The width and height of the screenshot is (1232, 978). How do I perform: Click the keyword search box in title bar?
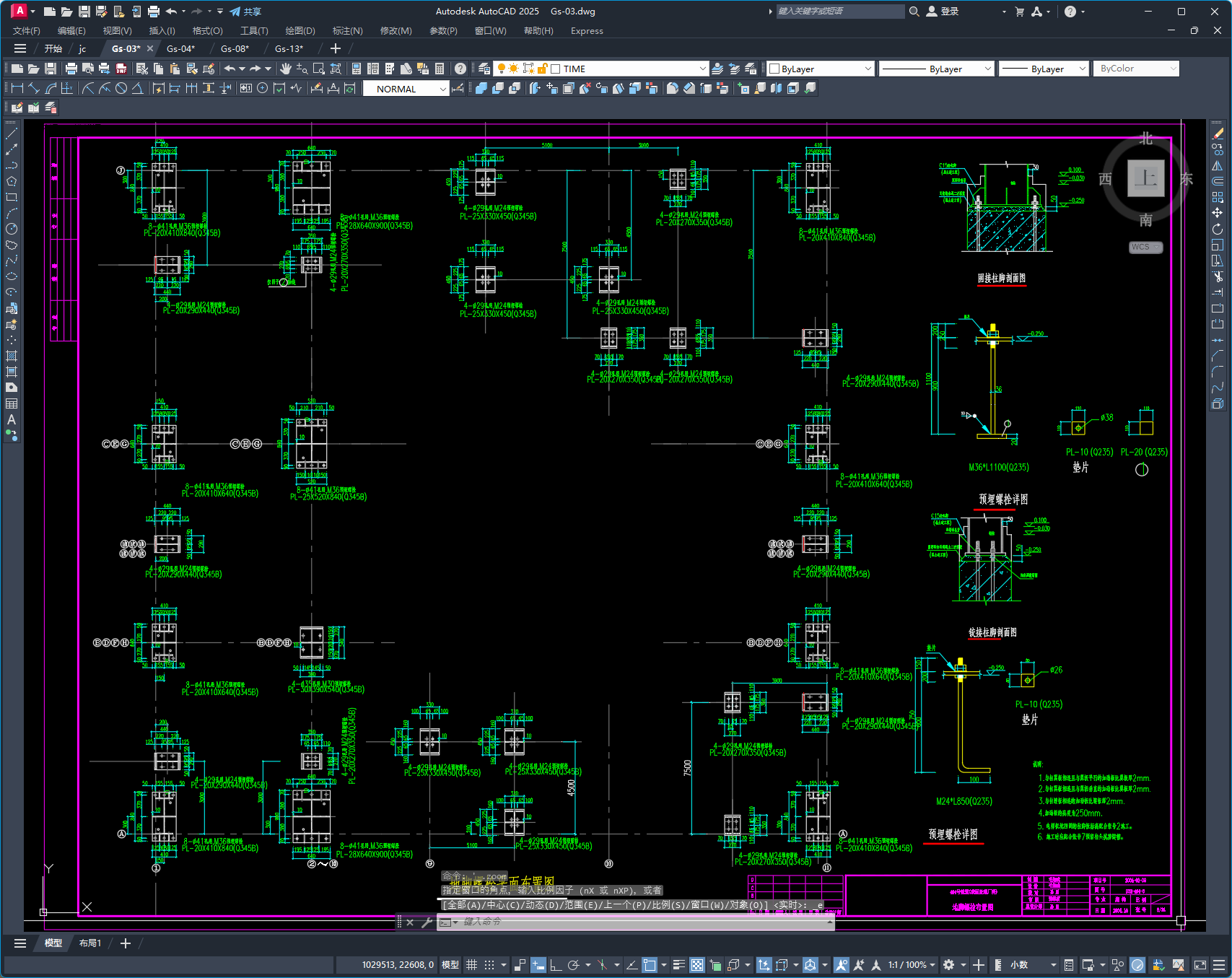tap(840, 12)
